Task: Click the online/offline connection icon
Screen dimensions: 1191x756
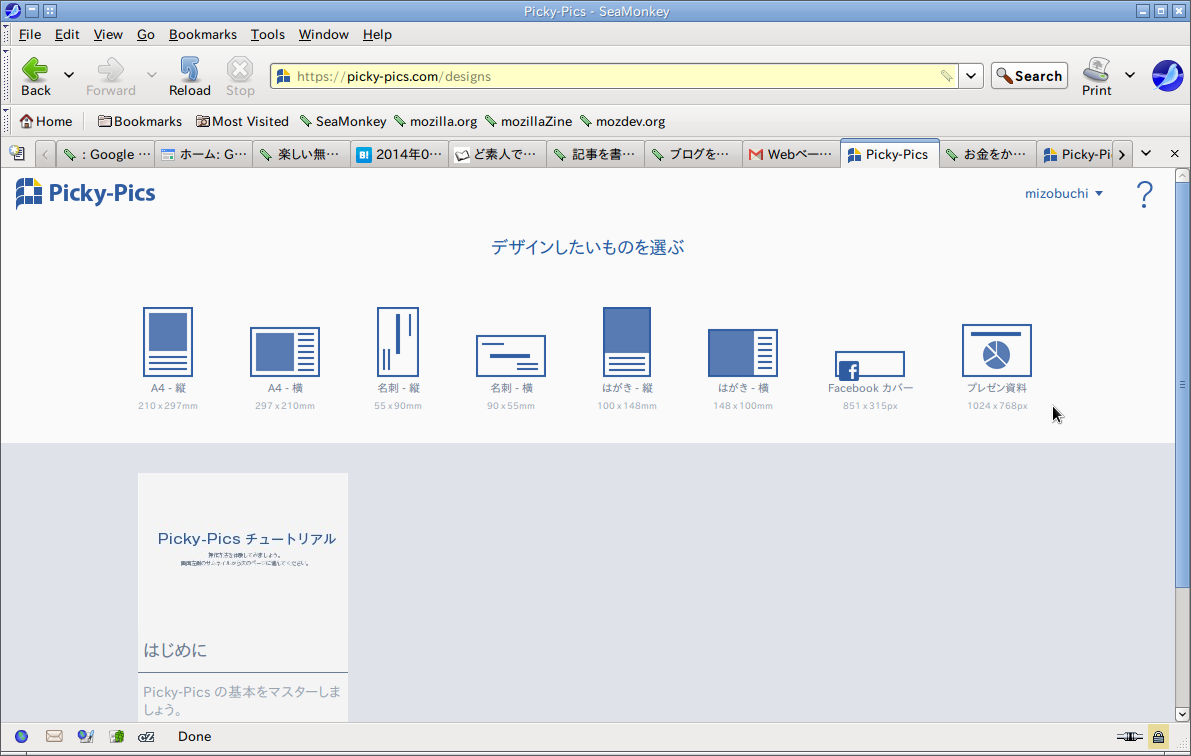Action: pos(1129,736)
